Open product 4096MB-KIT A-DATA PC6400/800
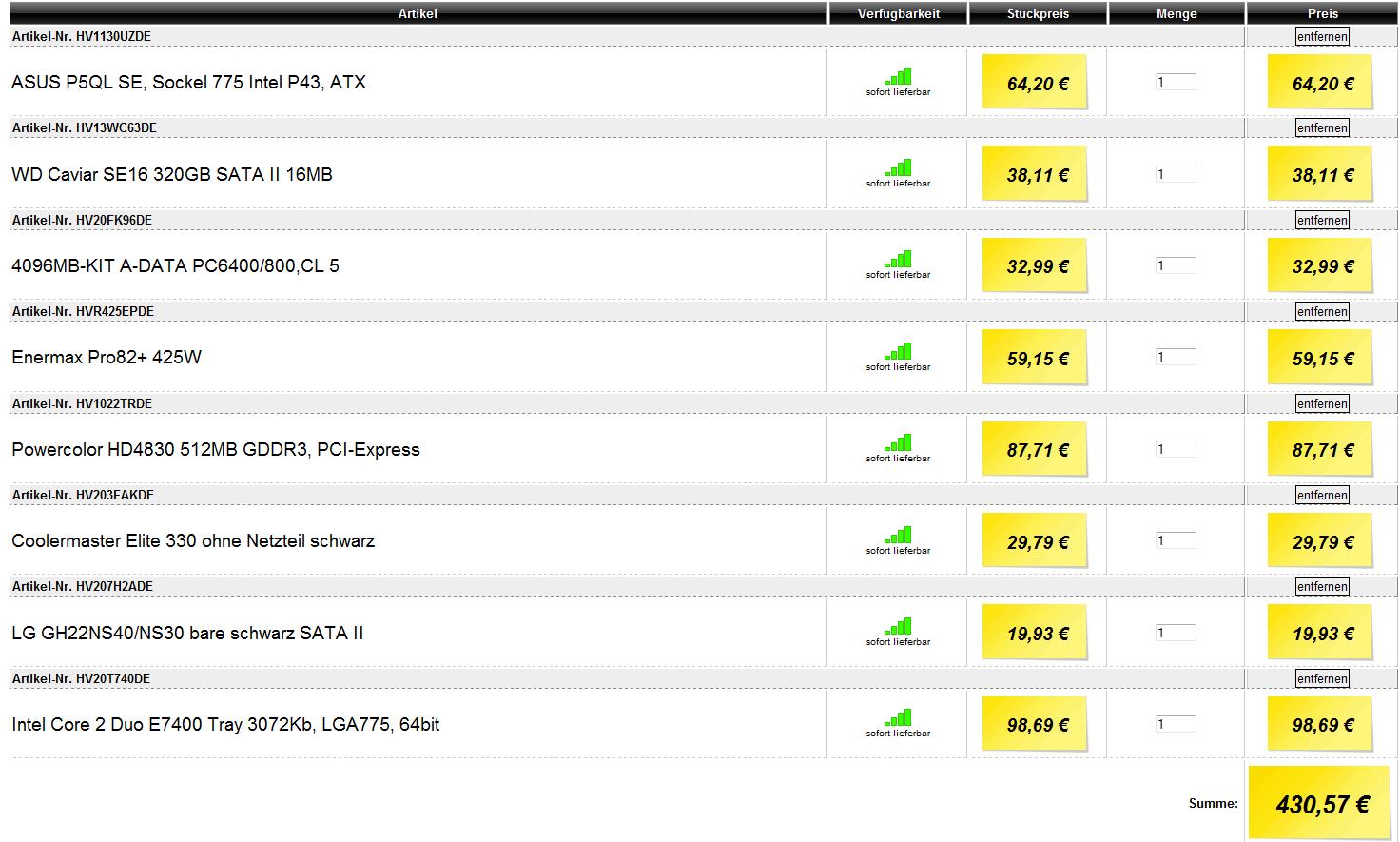The height and width of the screenshot is (842, 1400). [175, 265]
